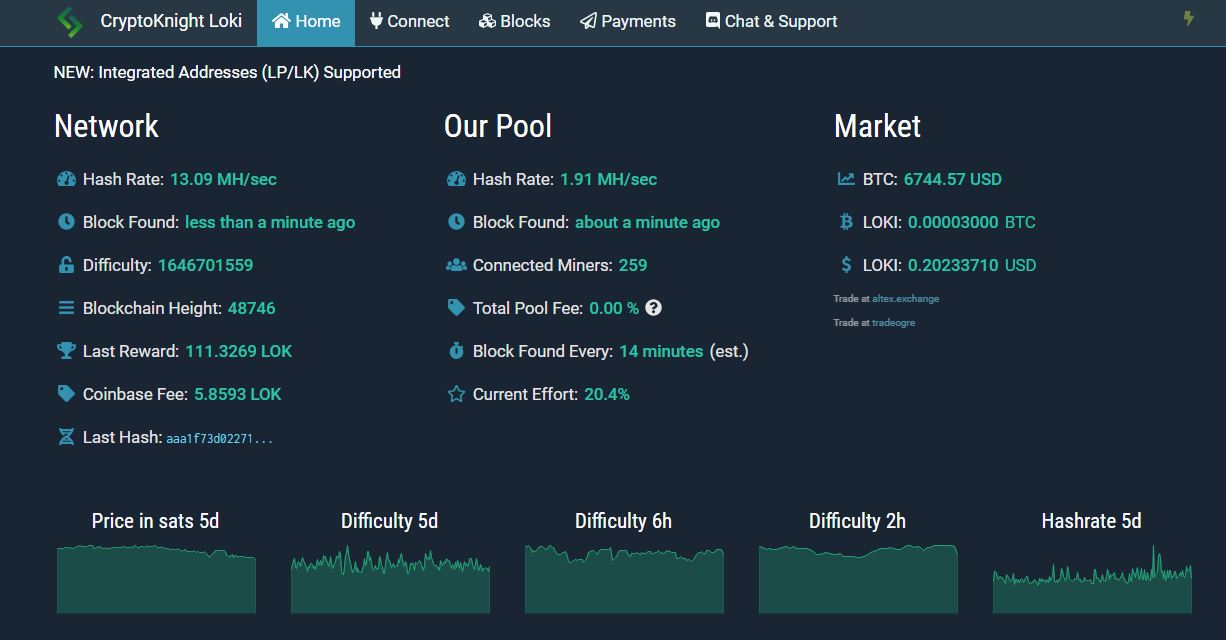Click the Block Found Every stopwatch icon
The image size is (1226, 640).
tap(456, 351)
